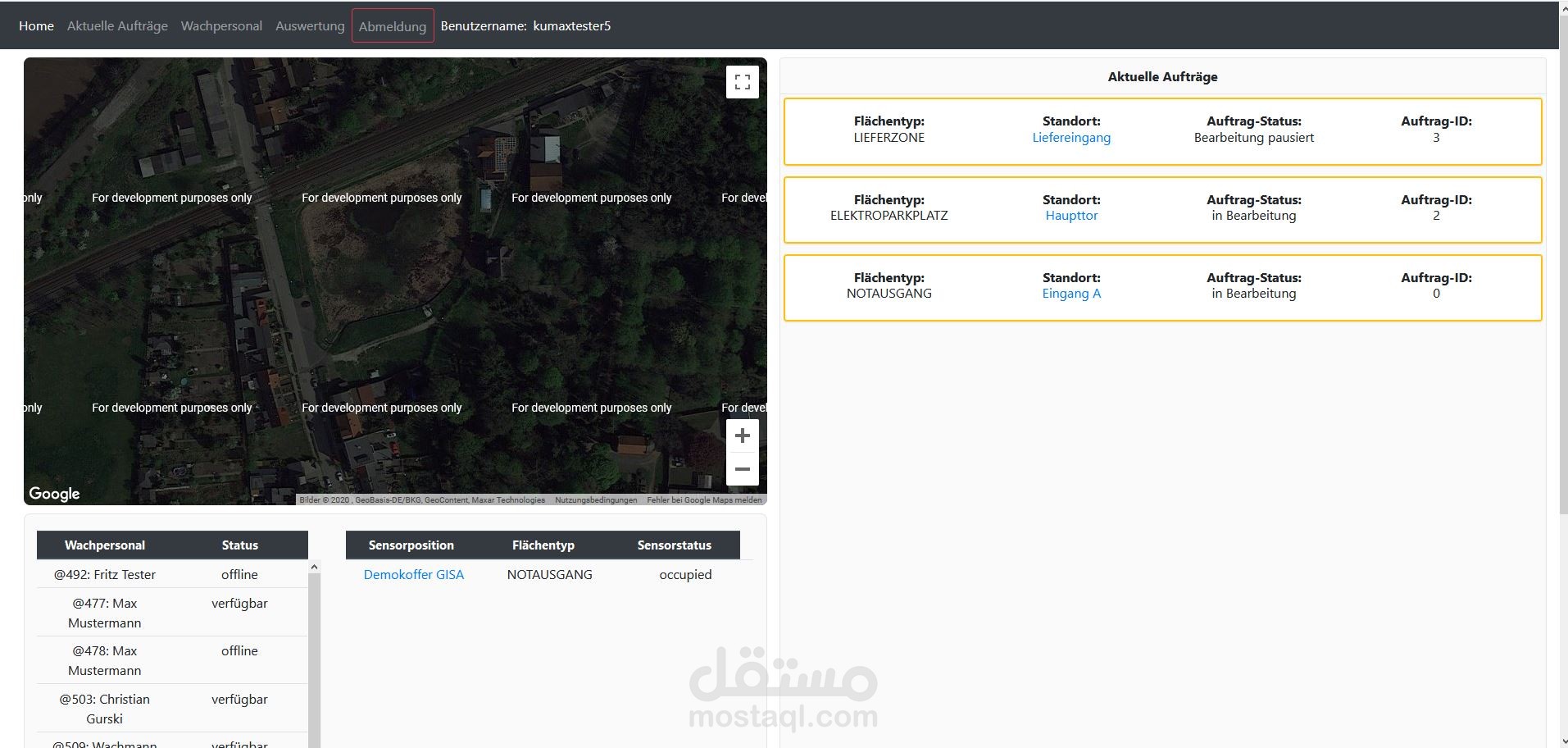Click the 'Flächentyp' sensor table header
The image size is (1568, 748).
point(543,545)
